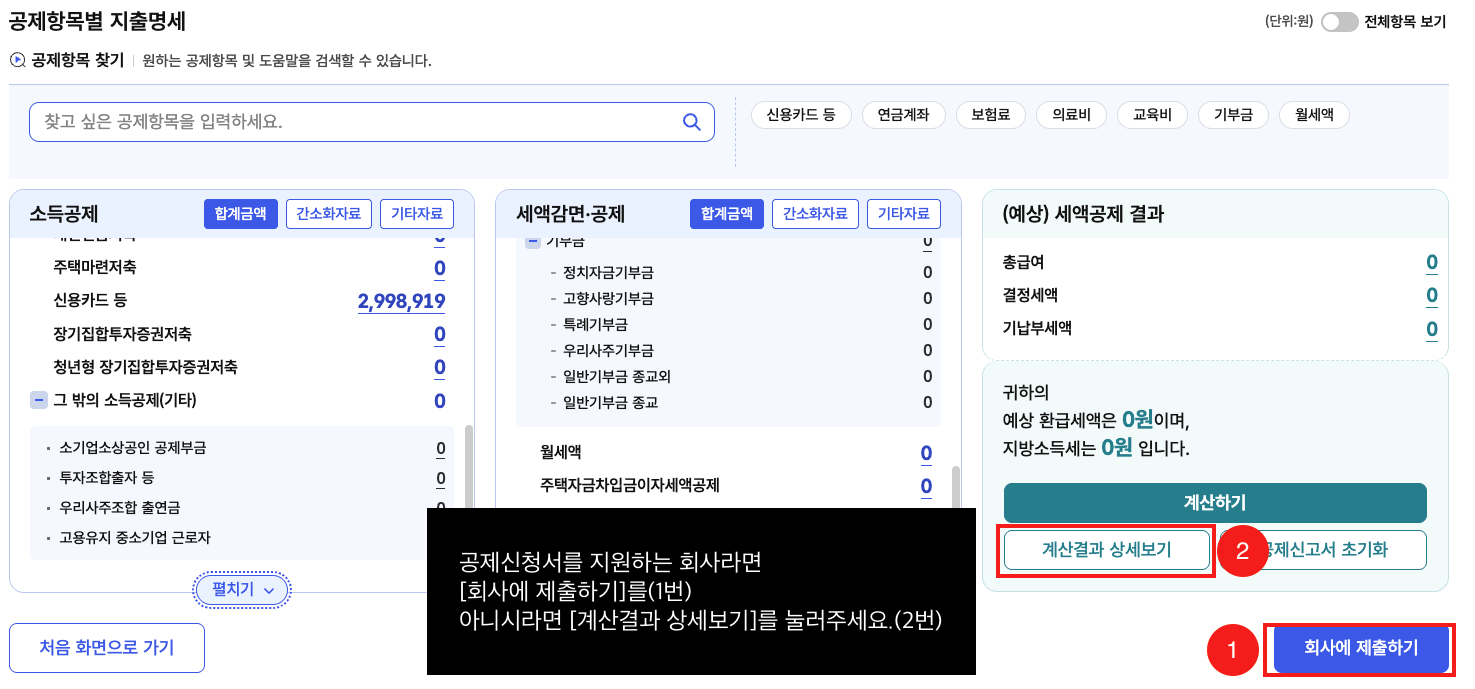Select the 연금계좌 filter chip
The height and width of the screenshot is (689, 1475).
coord(903,115)
